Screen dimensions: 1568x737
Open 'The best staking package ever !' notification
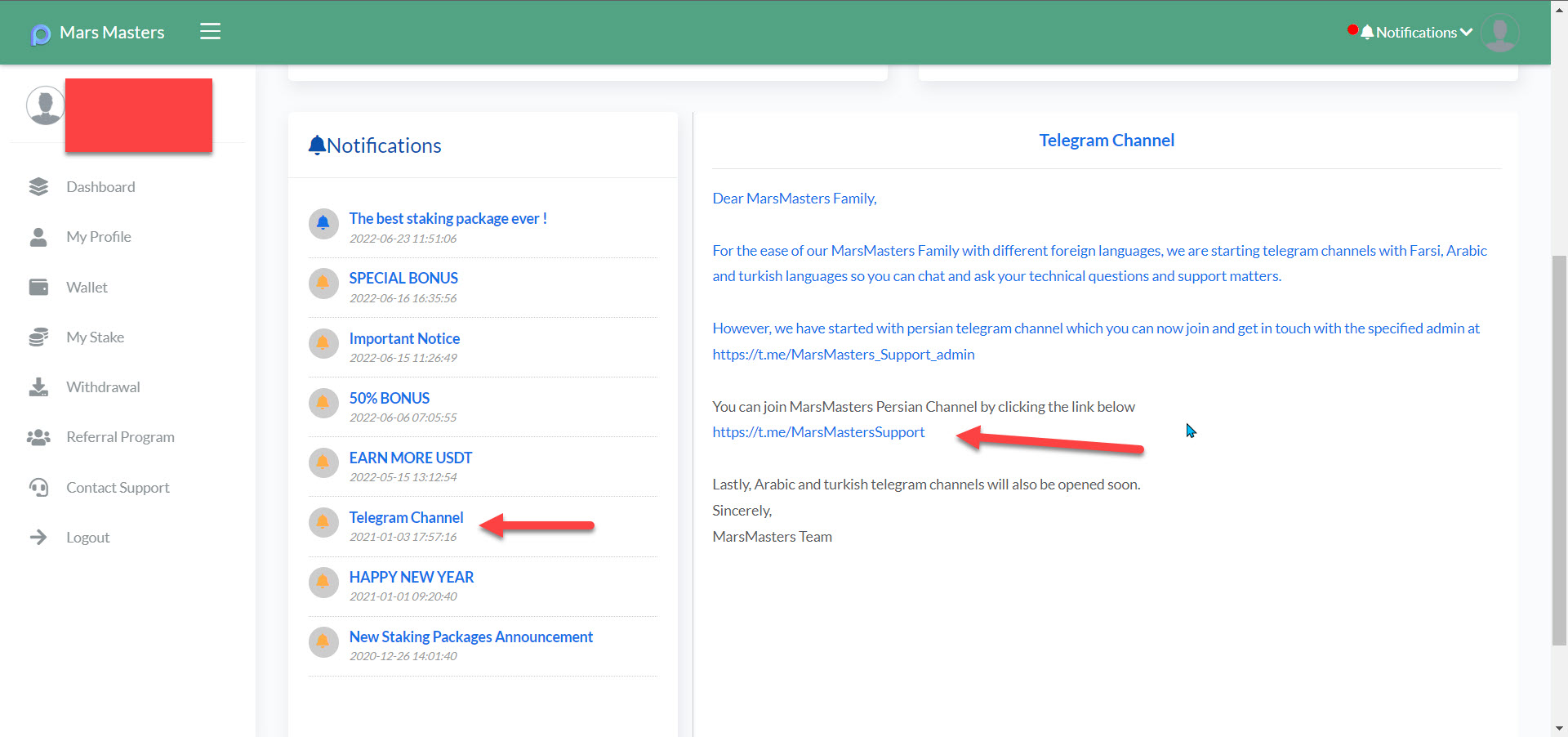[448, 219]
